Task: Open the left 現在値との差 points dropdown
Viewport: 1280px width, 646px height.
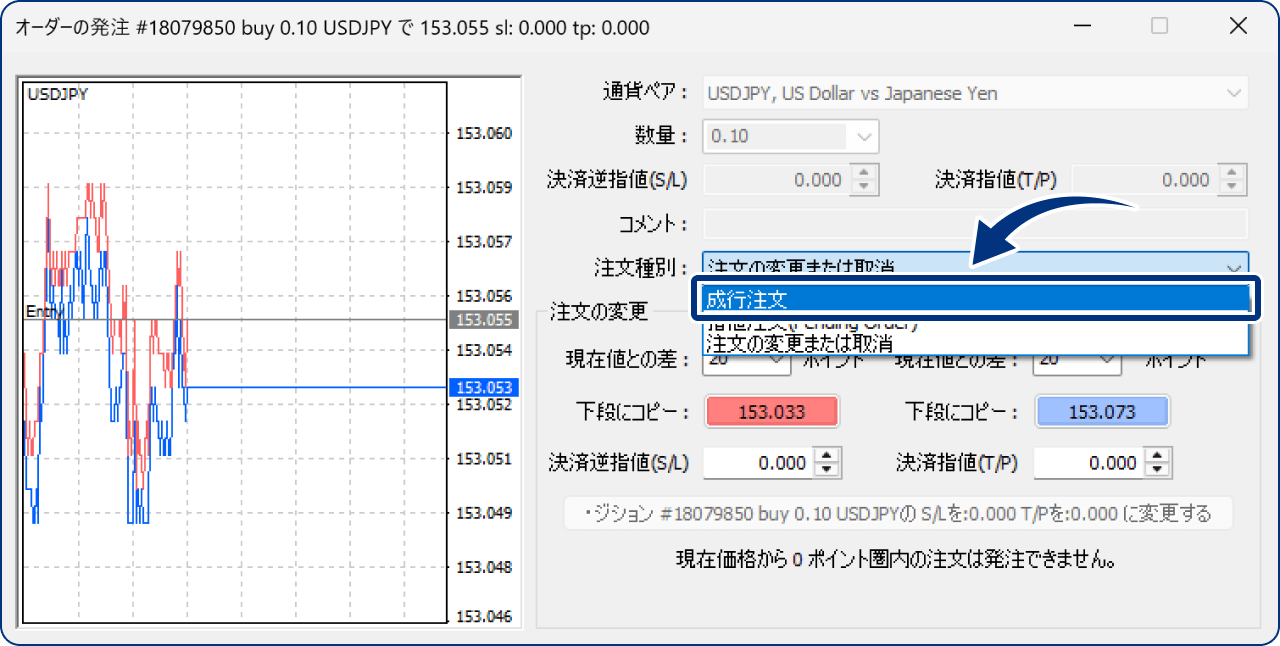Action: pyautogui.click(x=775, y=361)
